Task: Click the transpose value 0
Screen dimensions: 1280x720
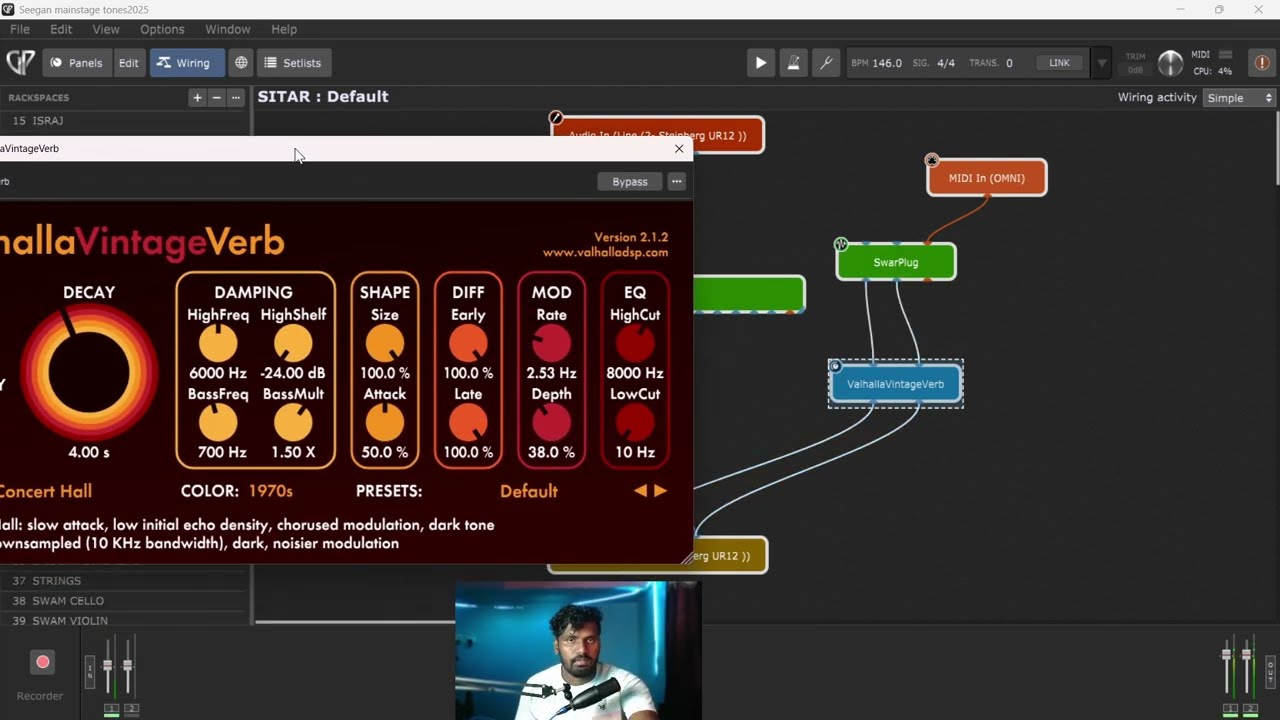Action: pyautogui.click(x=1009, y=63)
